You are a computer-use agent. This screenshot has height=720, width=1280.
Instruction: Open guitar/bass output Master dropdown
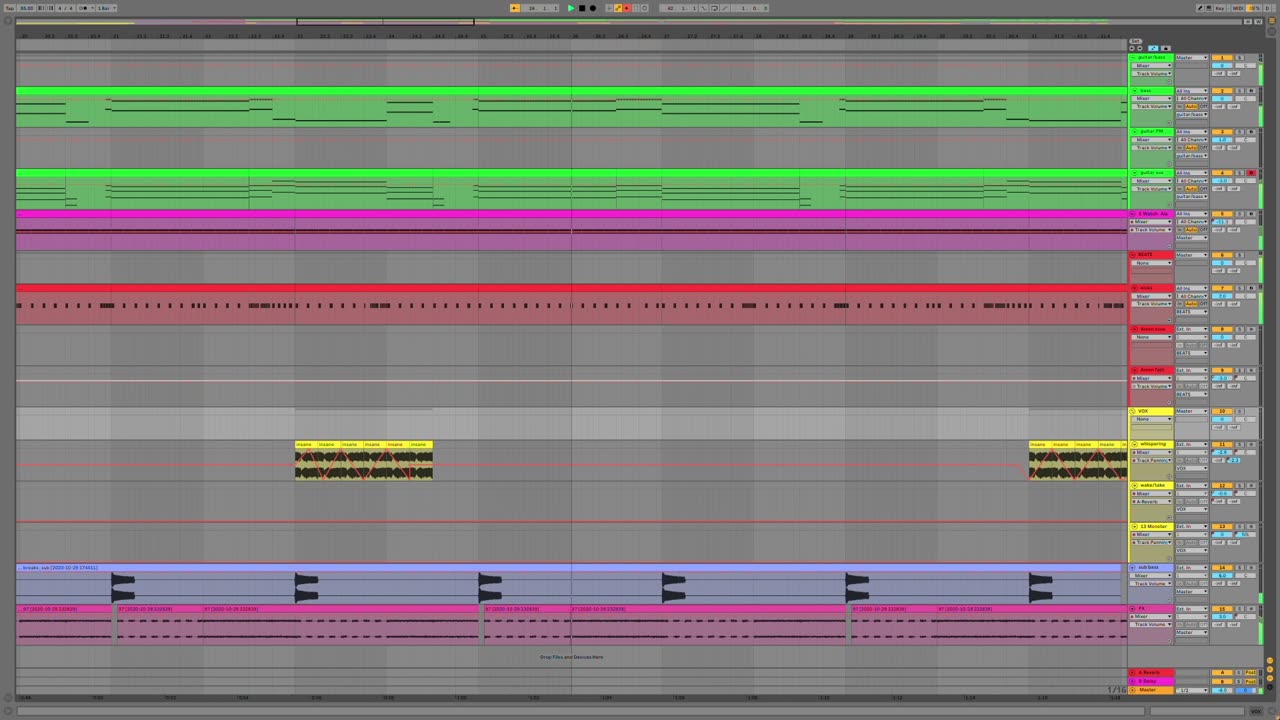1192,58
